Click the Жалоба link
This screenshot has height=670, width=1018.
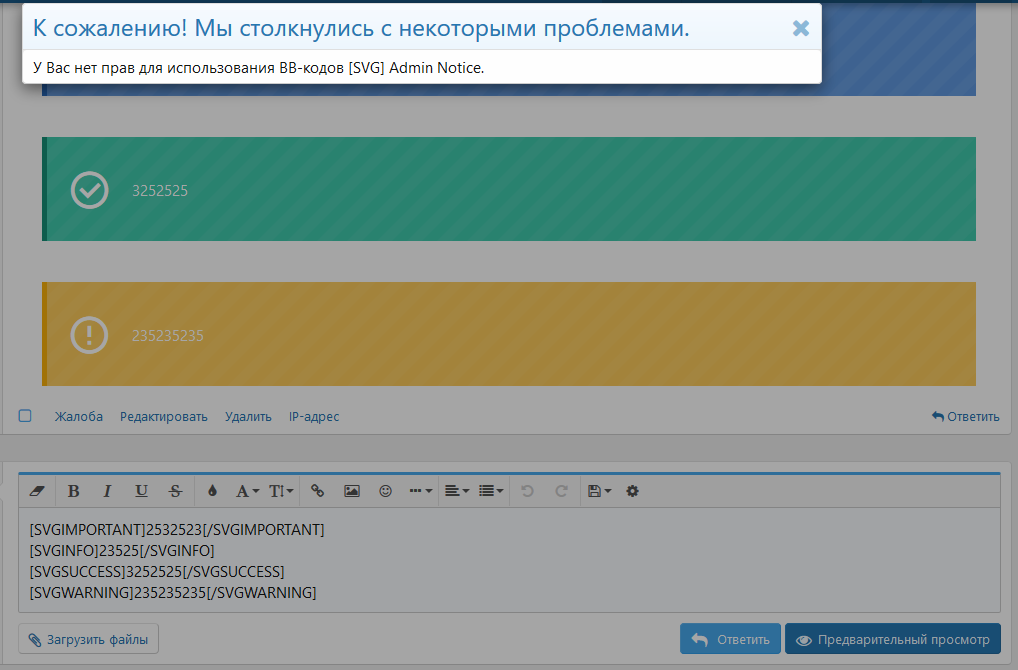pos(79,416)
